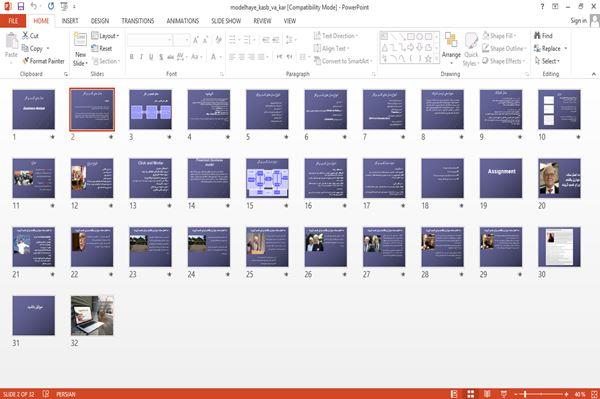Open the Font Color dropdown arrow

point(220,57)
